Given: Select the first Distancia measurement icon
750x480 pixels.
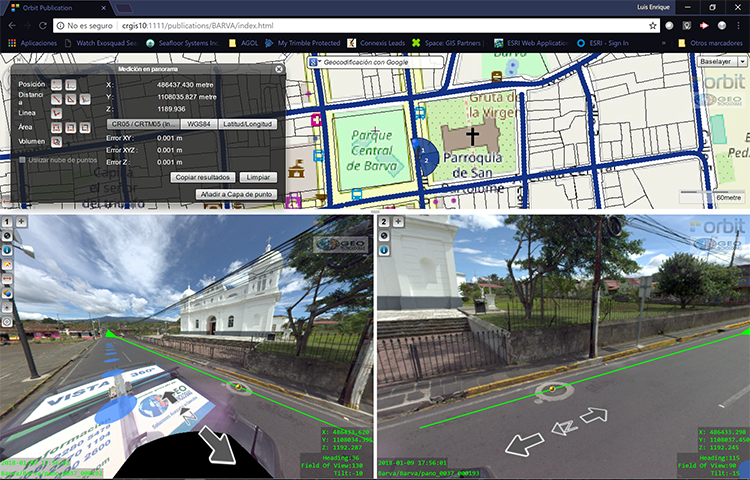Looking at the screenshot, I should tap(57, 99).
